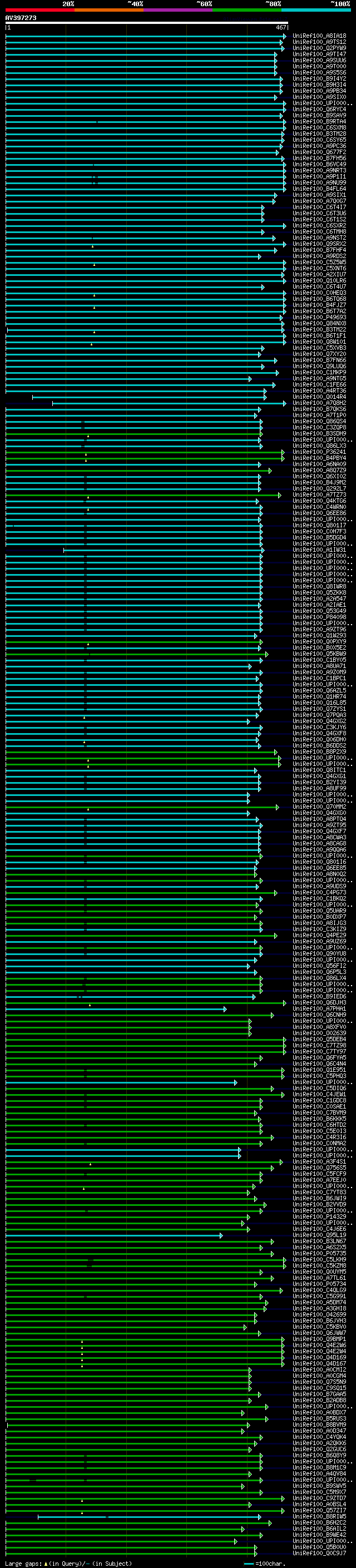The width and height of the screenshot is (356, 1568).
Task: Select hit UniRef100_Q6RYC4
Action: point(319,110)
